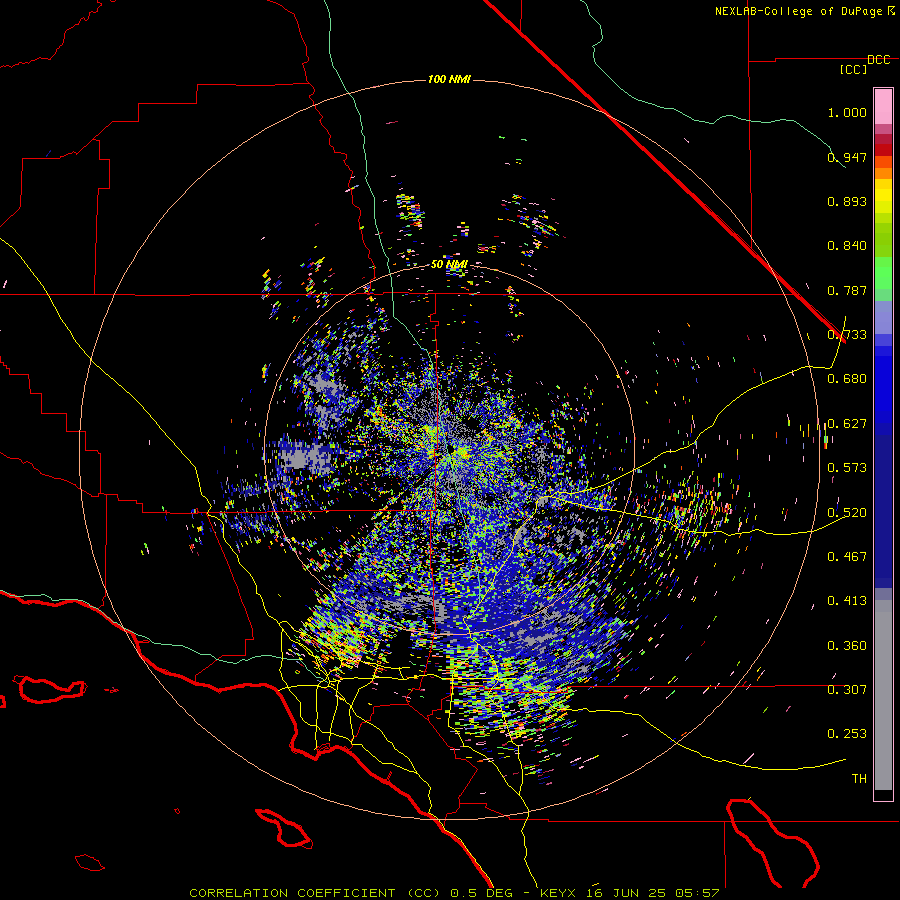Click the NEXLAB-College of DuPage credit text

[x=798, y=11]
